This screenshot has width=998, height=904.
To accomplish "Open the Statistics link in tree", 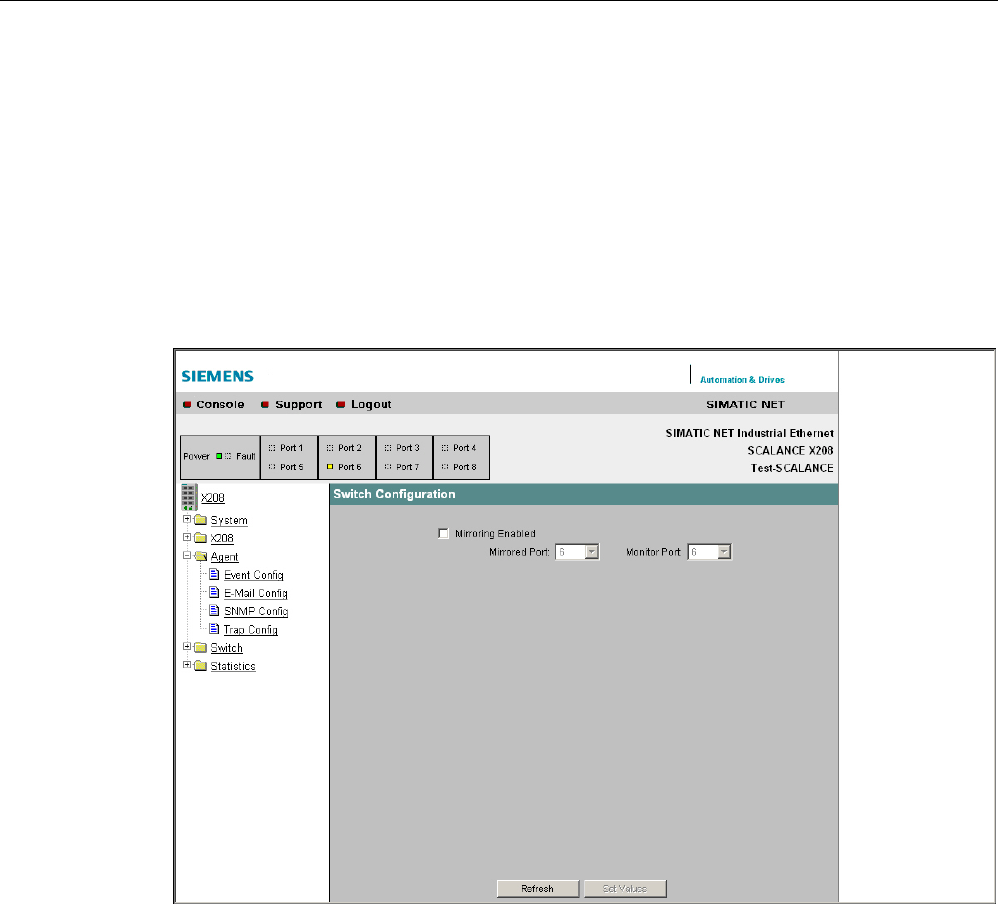I will [x=233, y=667].
